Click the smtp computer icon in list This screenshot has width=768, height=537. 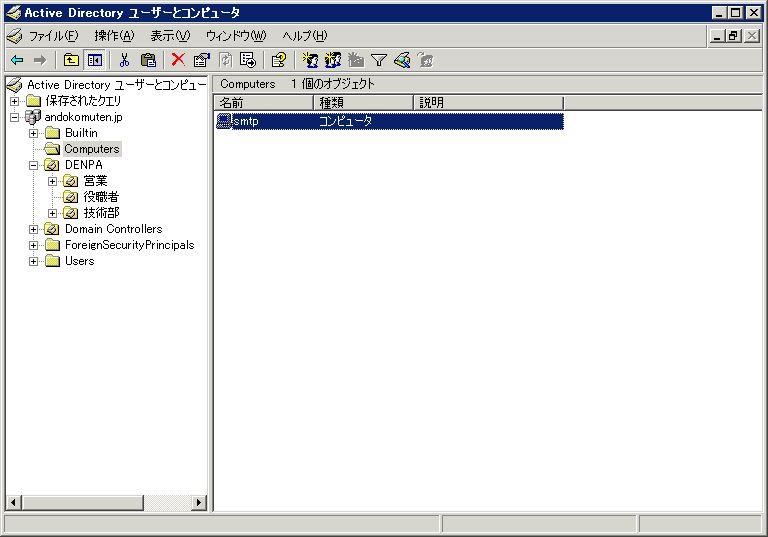click(224, 121)
